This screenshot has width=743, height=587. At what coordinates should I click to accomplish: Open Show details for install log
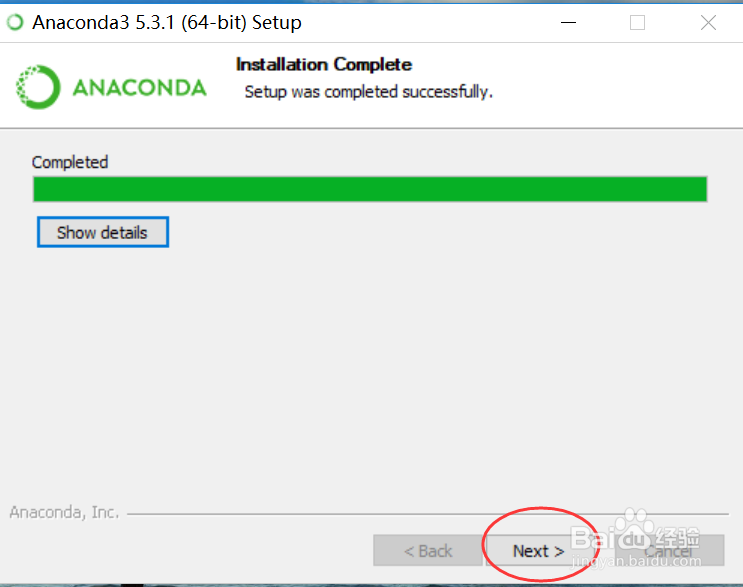(103, 232)
